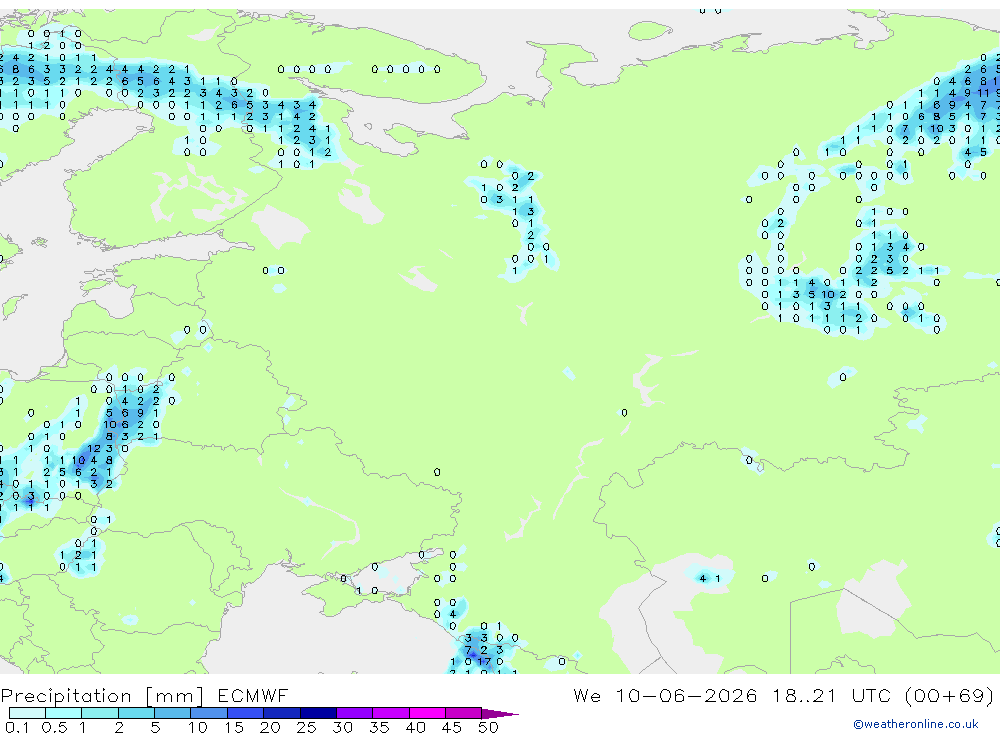1000x733 pixels.
Task: Click the 45–50 mm legend swatch
Action: point(464,713)
